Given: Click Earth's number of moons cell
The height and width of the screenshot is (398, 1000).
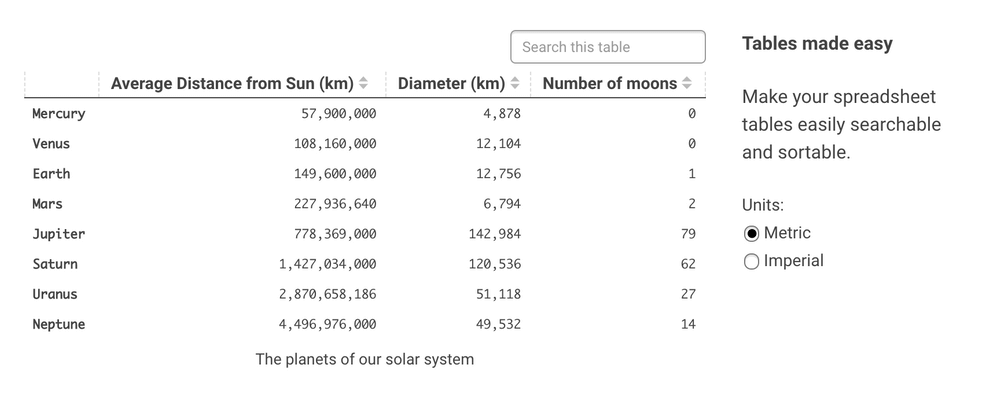Looking at the screenshot, I should (x=618, y=173).
